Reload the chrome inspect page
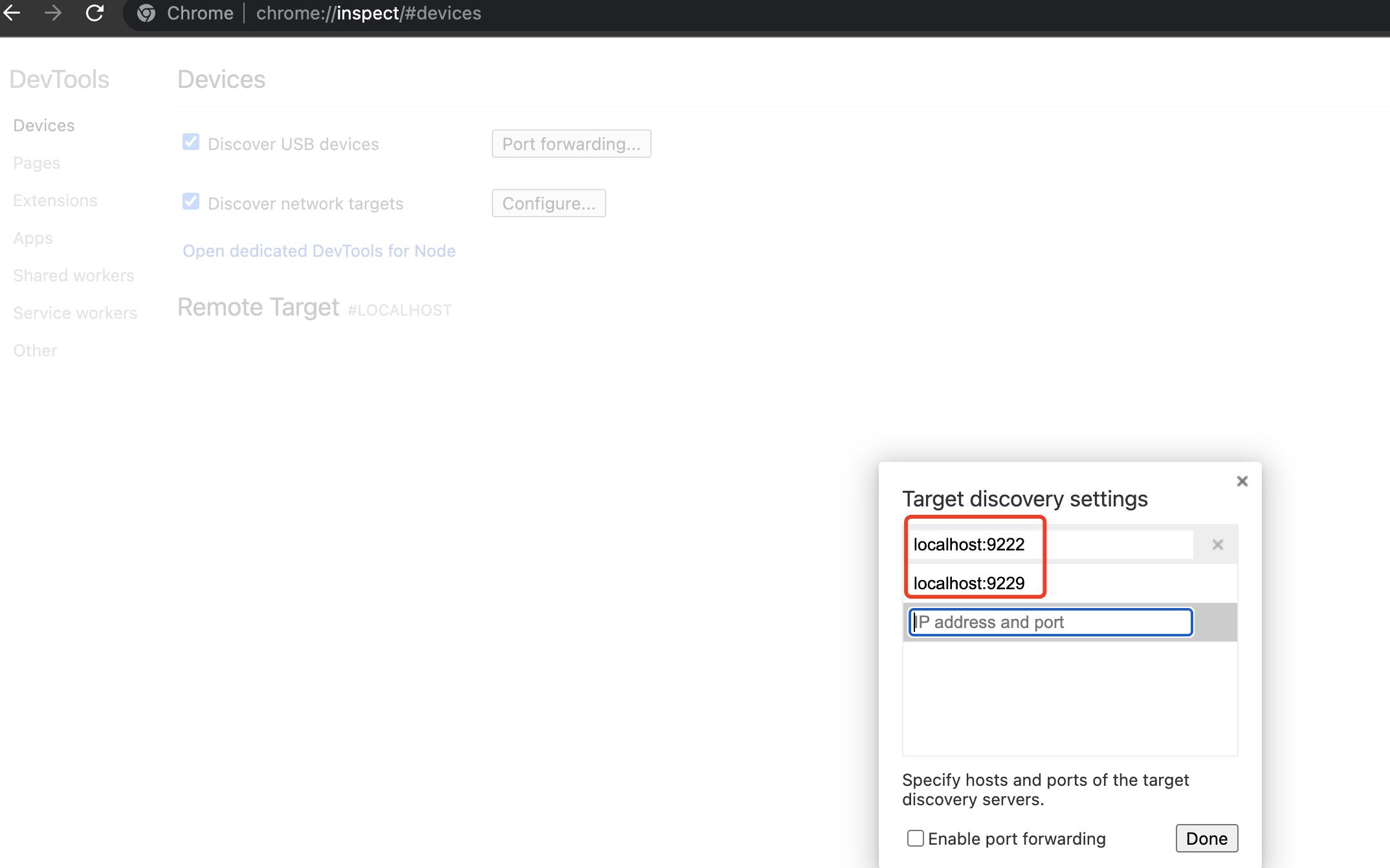This screenshot has width=1390, height=868. click(94, 13)
